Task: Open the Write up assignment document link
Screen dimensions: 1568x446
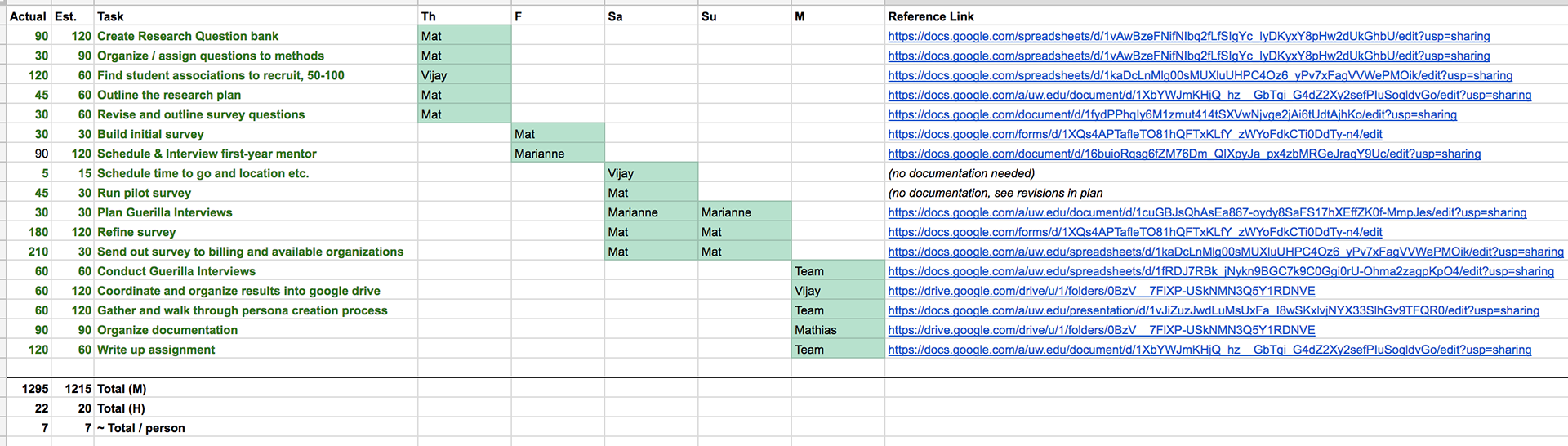Action: coord(1209,350)
